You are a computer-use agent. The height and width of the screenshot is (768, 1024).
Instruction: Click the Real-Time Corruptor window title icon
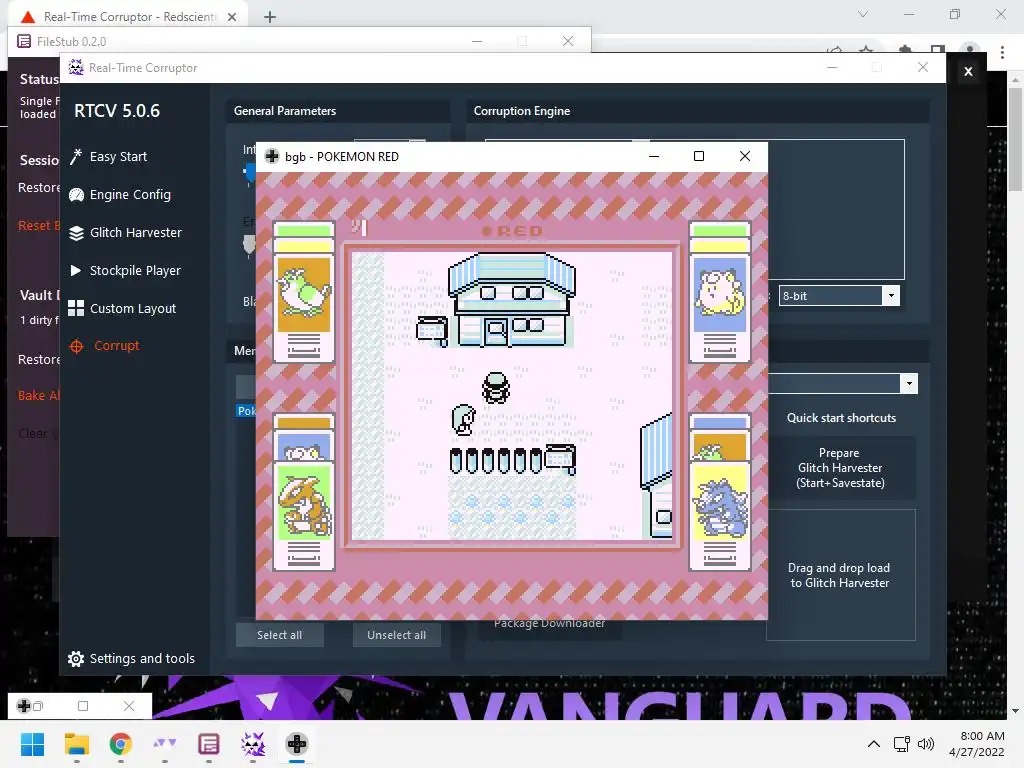[76, 67]
